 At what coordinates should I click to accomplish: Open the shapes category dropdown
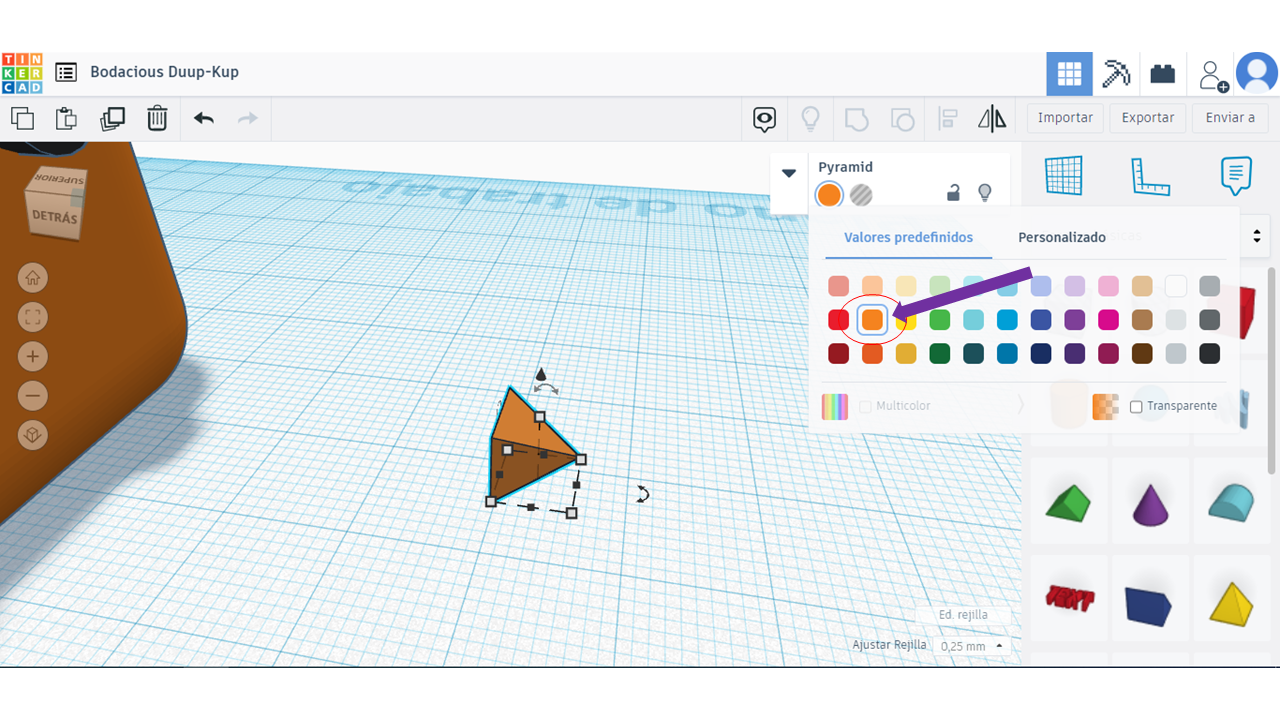1257,237
